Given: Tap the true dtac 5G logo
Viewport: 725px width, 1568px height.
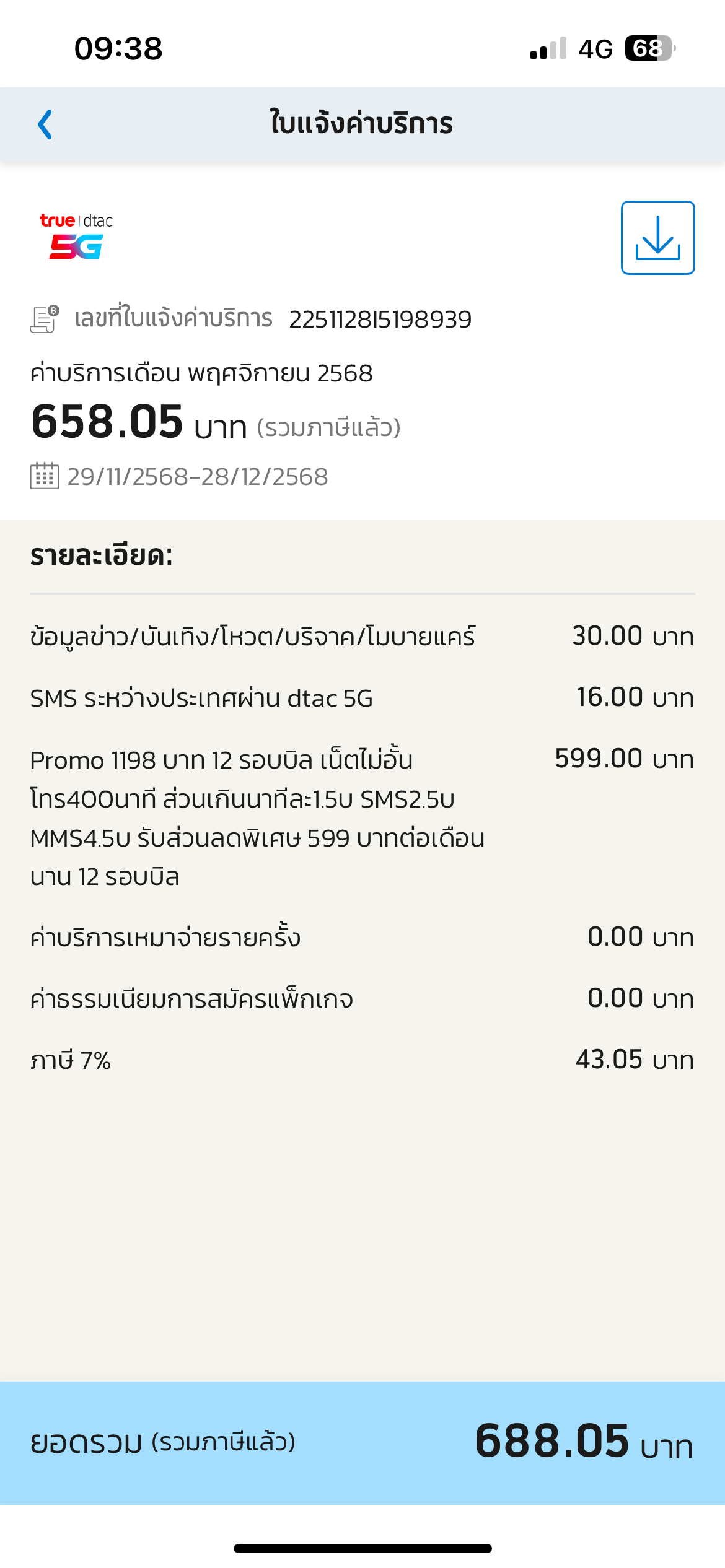Looking at the screenshot, I should (x=76, y=236).
